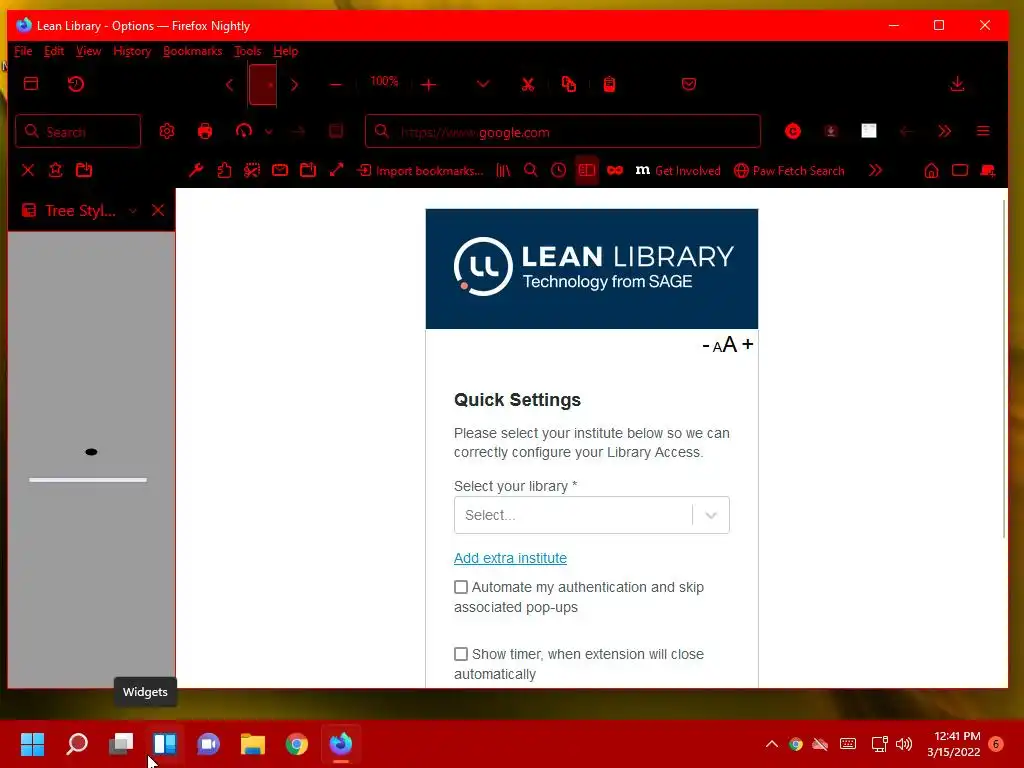This screenshot has width=1024, height=768.
Task: Click the Paste clipboard icon
Action: tap(609, 84)
